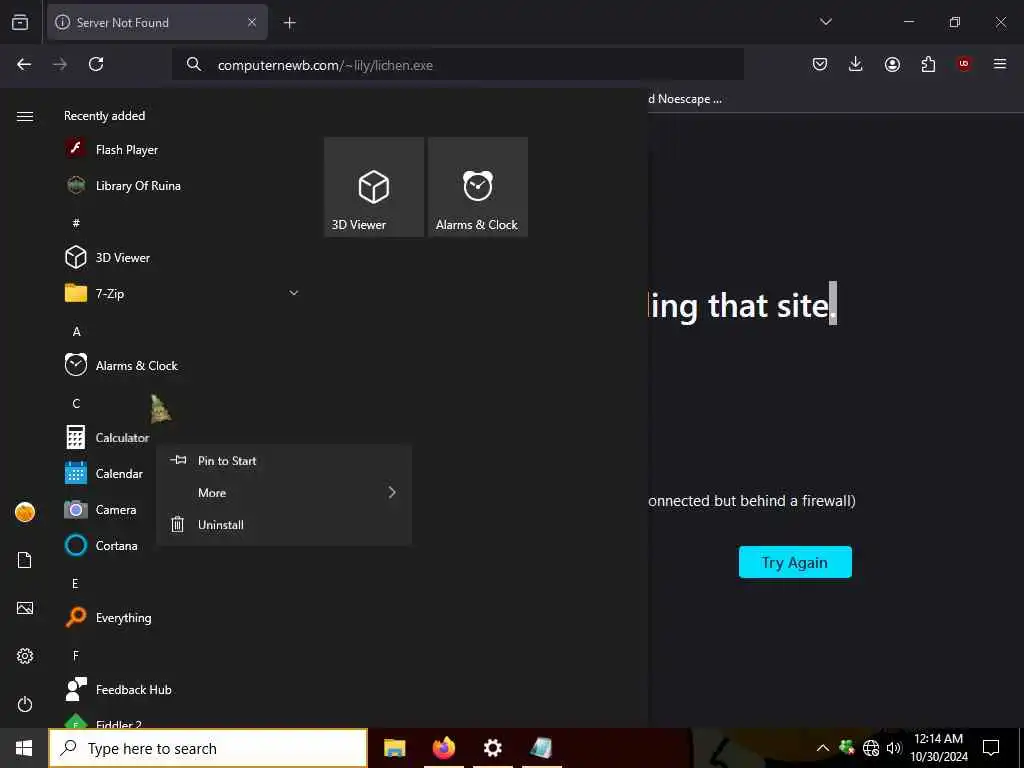Screen dimensions: 1024x768
Task: Open Flash Player from Recently added
Action: (111, 150)
